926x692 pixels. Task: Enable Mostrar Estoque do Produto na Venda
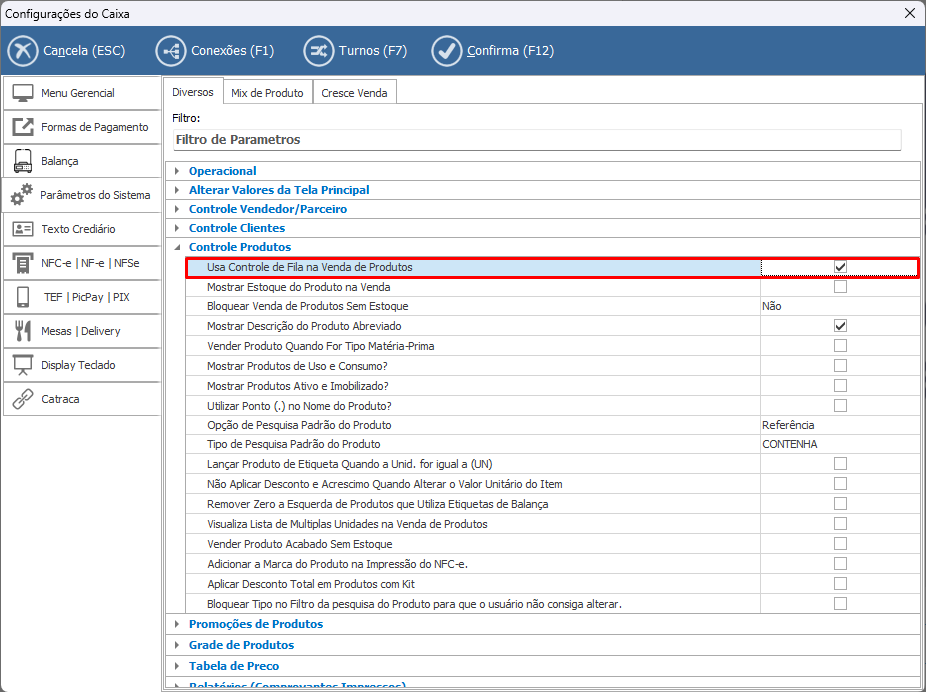pos(840,287)
